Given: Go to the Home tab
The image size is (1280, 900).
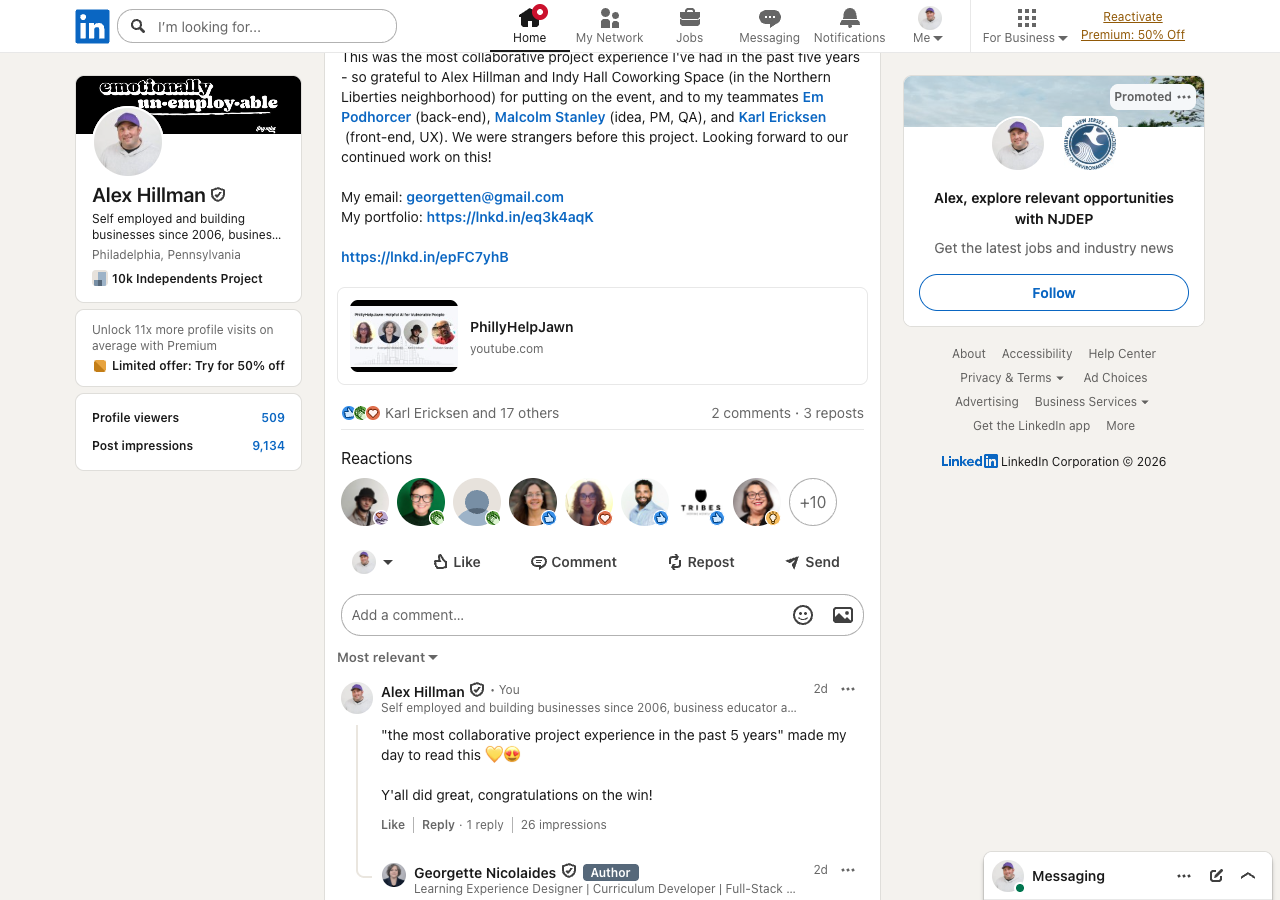Looking at the screenshot, I should 529,26.
